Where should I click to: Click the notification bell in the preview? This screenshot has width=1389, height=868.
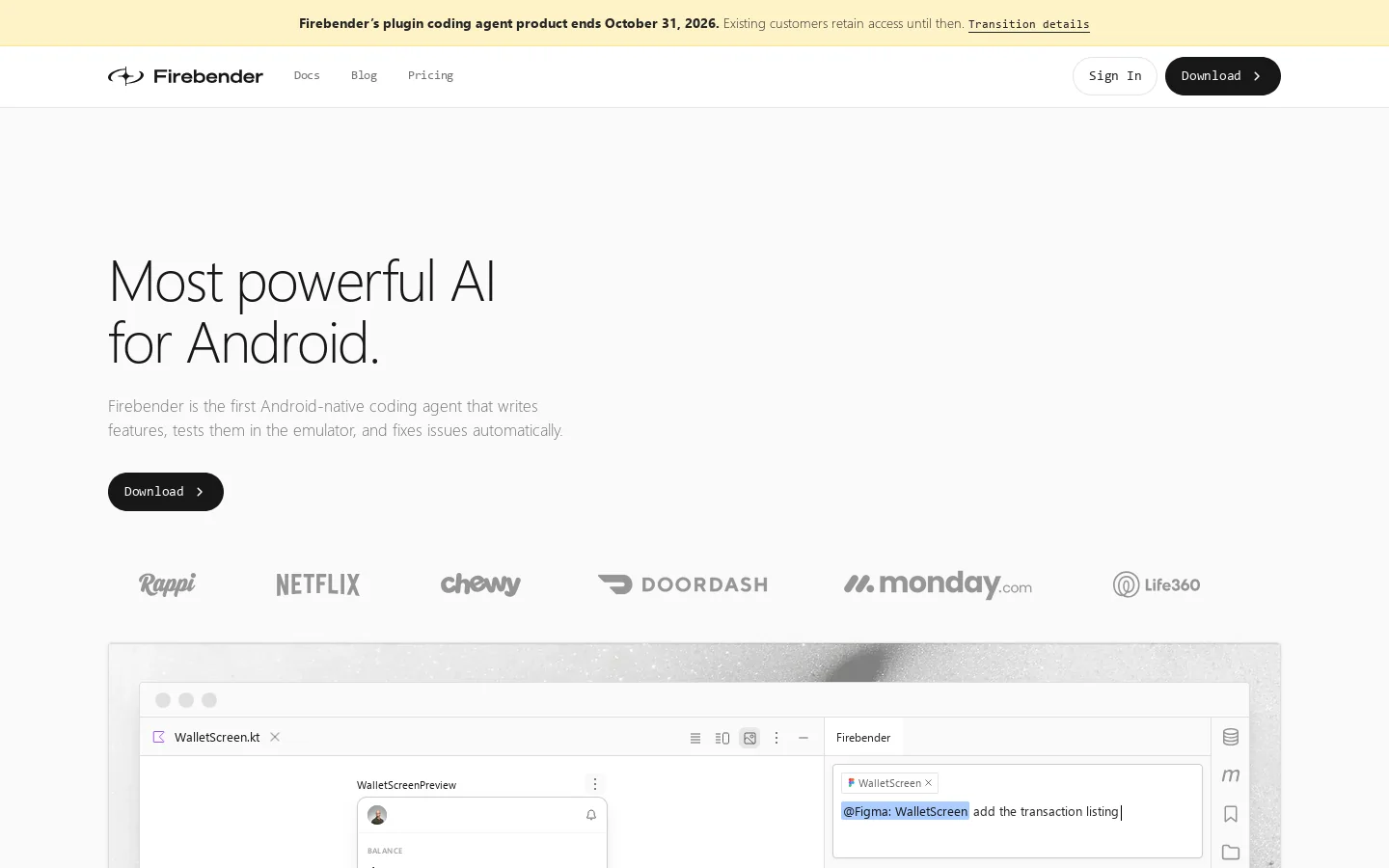pos(591,815)
